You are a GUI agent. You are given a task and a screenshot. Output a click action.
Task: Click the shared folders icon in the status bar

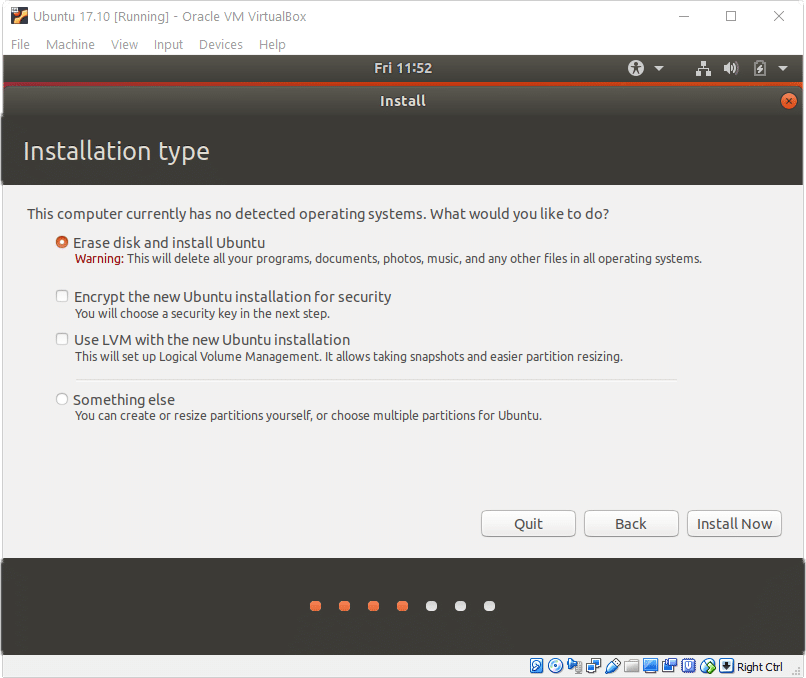(631, 665)
